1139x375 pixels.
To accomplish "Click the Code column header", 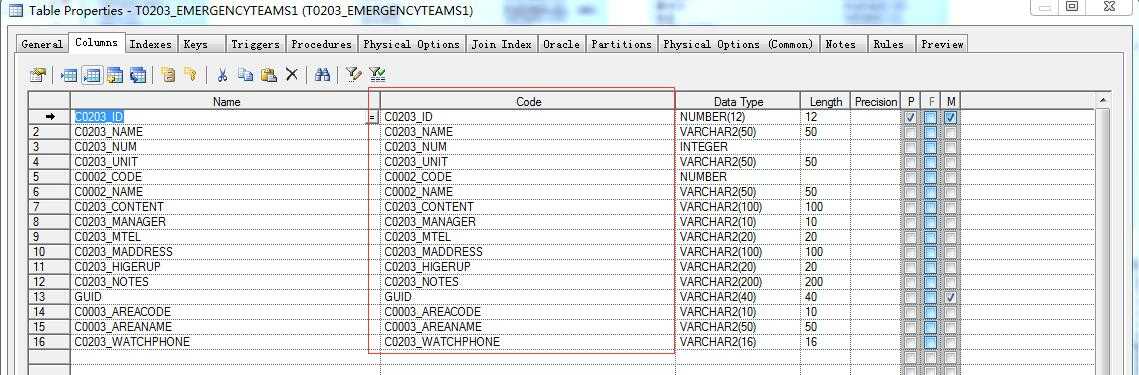I will pyautogui.click(x=528, y=102).
